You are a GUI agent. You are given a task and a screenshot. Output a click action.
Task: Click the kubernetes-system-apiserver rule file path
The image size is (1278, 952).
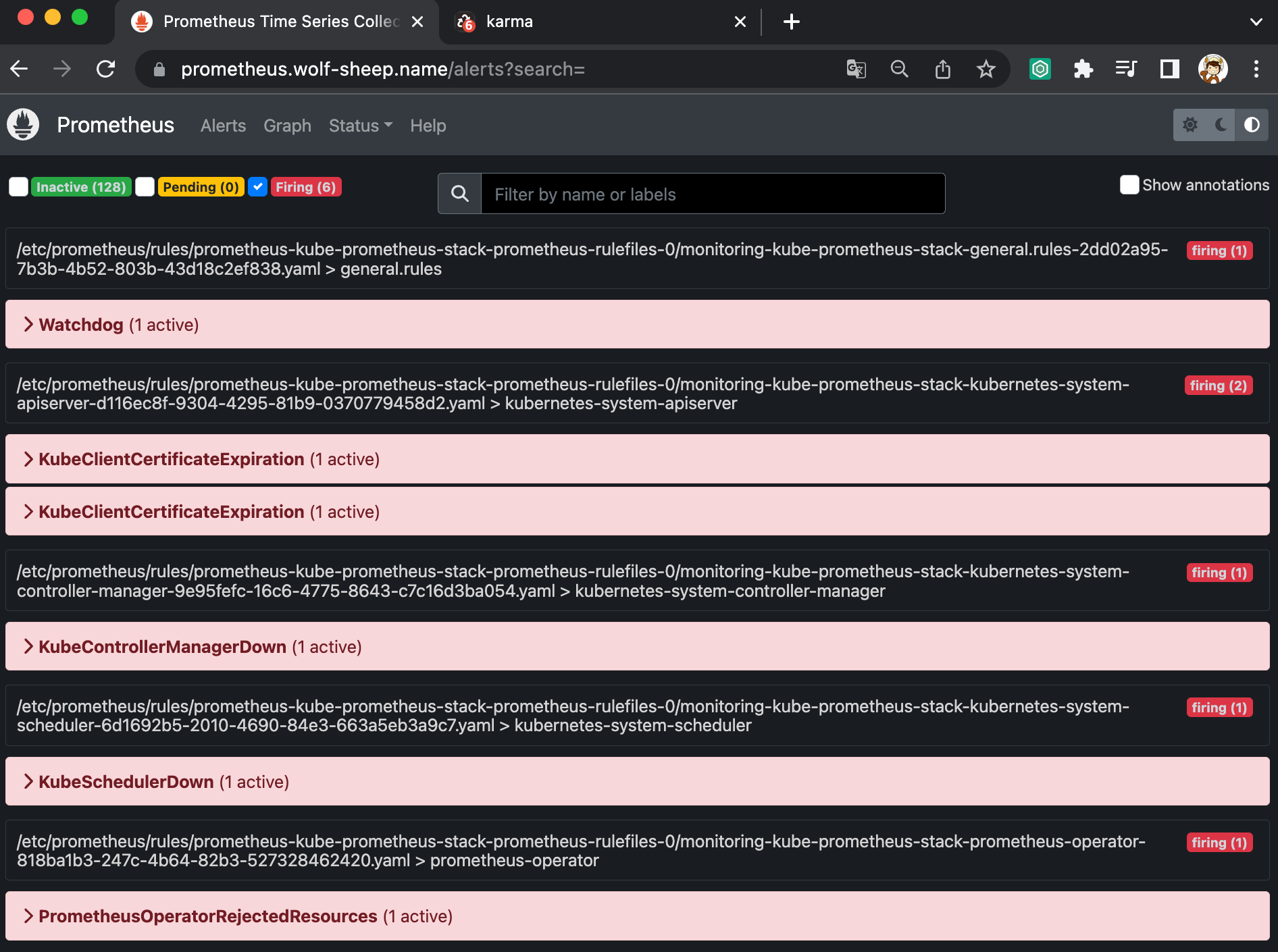(x=573, y=394)
